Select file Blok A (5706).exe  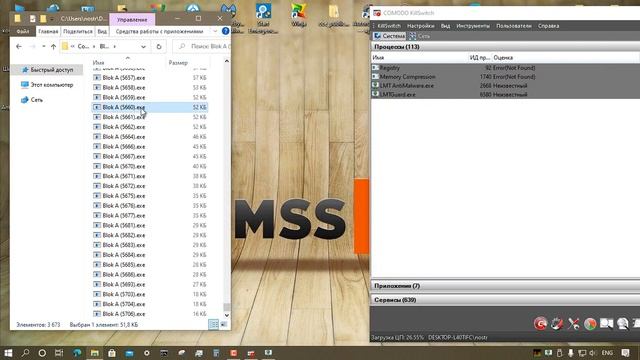point(150,314)
